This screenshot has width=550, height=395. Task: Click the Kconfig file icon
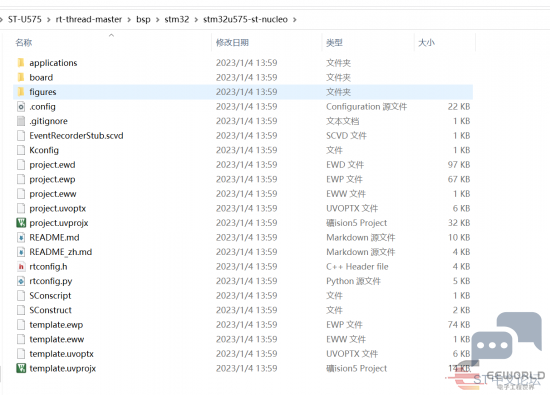[21, 150]
